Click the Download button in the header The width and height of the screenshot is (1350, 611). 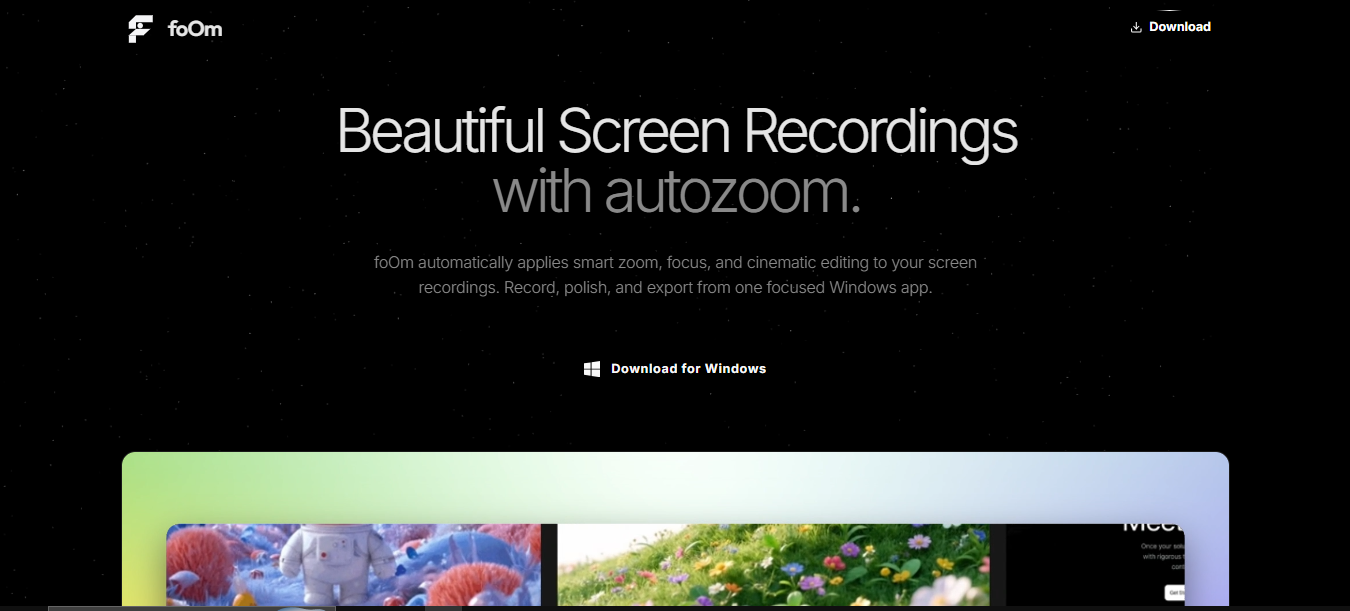click(x=1170, y=27)
